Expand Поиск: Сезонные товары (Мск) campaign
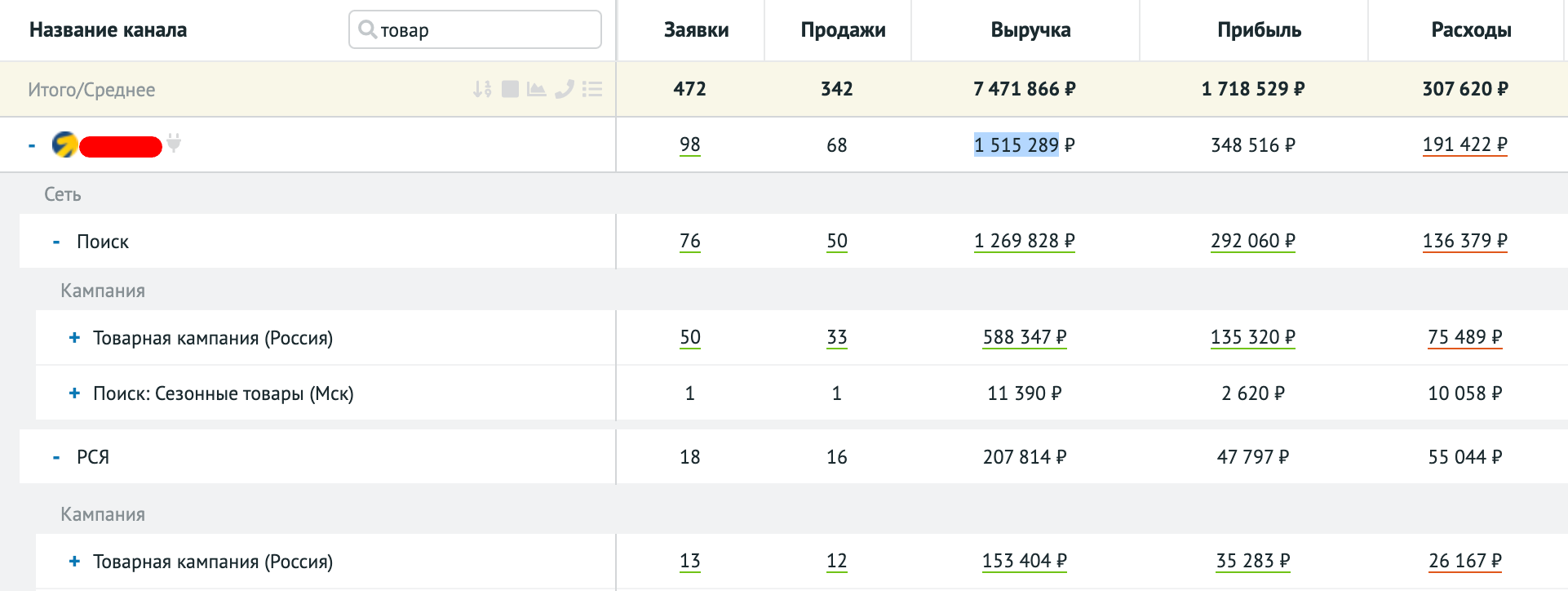The image size is (1568, 591). [x=74, y=393]
